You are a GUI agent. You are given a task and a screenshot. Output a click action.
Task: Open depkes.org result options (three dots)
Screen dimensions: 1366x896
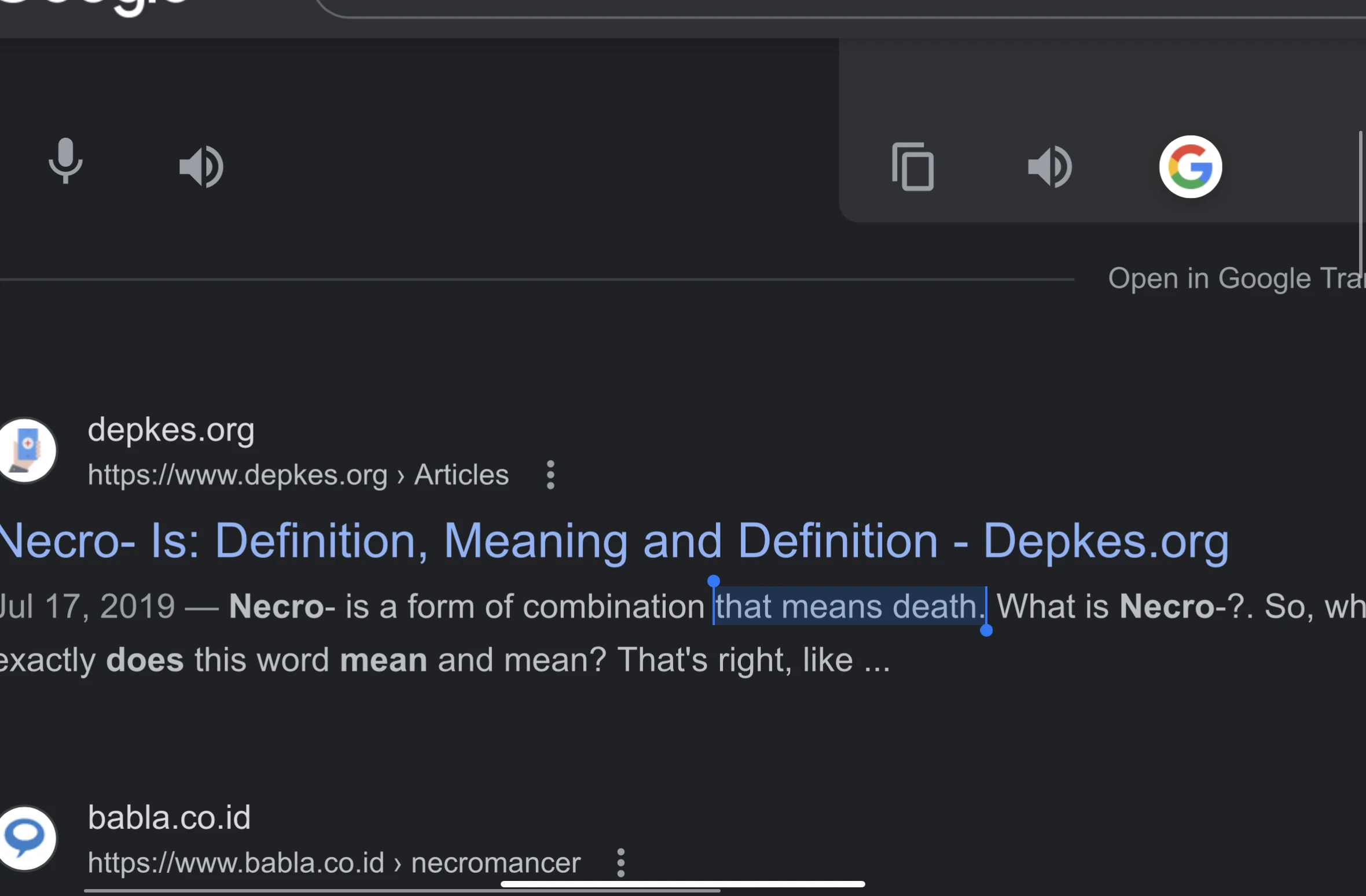(x=550, y=475)
